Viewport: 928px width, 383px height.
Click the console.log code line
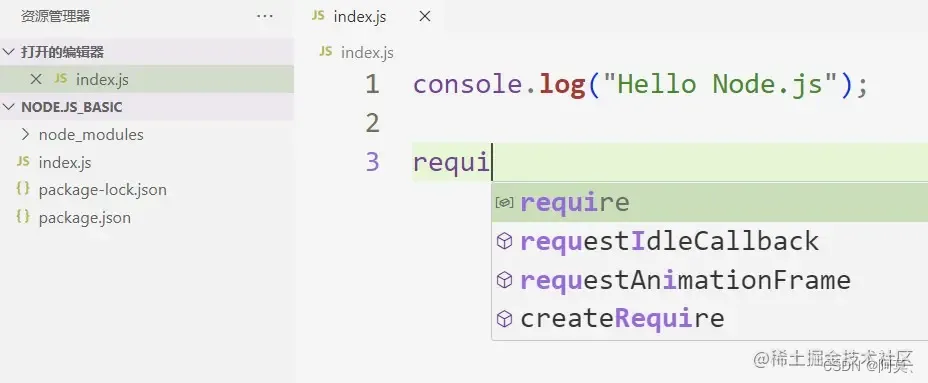point(640,85)
